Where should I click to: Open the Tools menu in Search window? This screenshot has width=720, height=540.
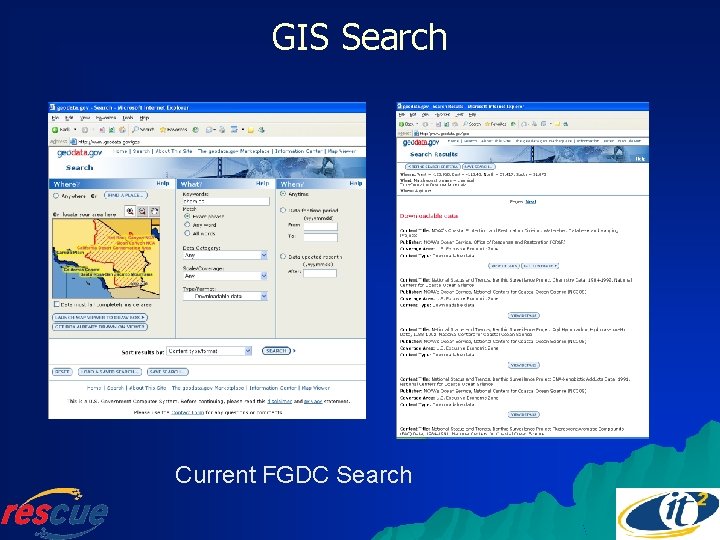coord(128,118)
